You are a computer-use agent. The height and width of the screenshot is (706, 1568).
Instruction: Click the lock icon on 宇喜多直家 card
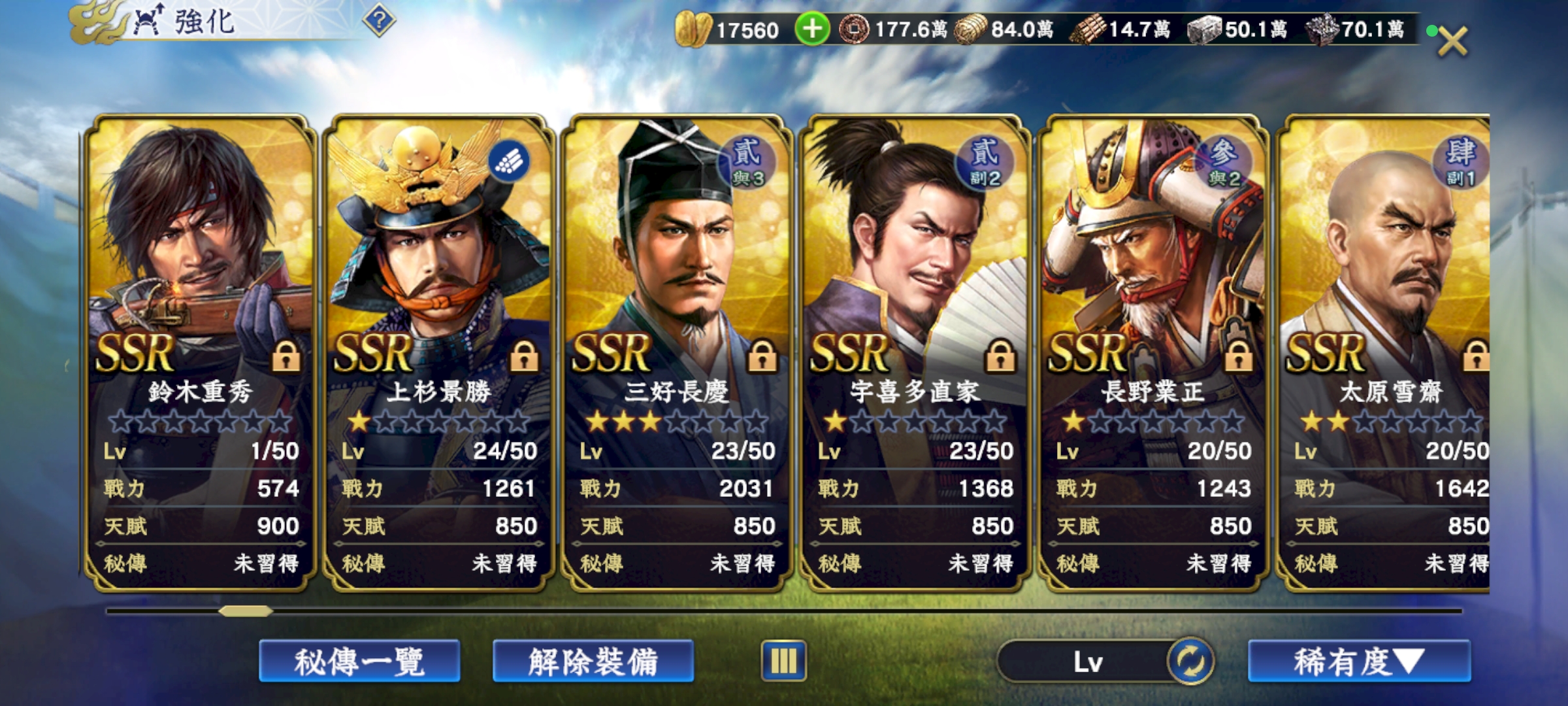pyautogui.click(x=1000, y=357)
